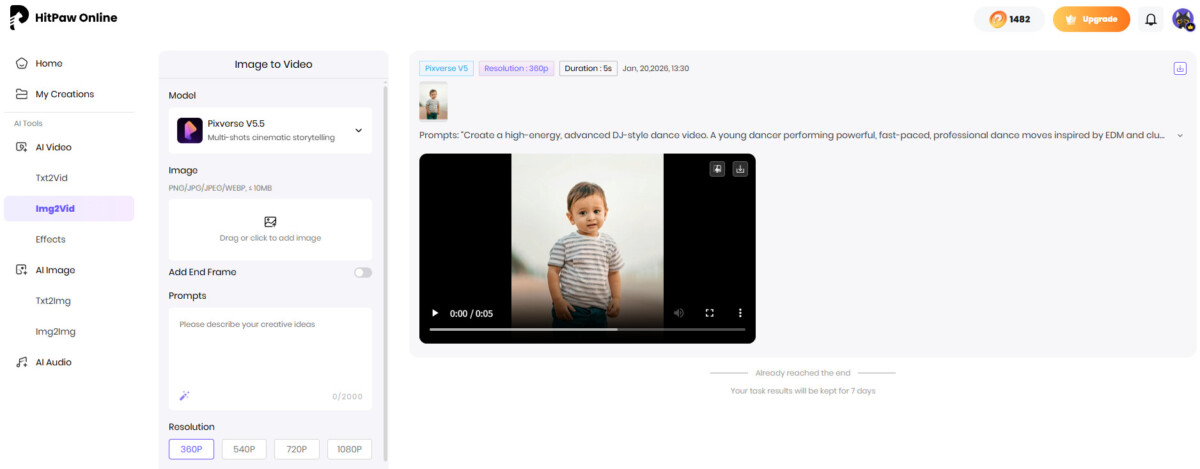The image size is (1200, 469).
Task: Download the task result via top-right icon
Action: [1180, 68]
